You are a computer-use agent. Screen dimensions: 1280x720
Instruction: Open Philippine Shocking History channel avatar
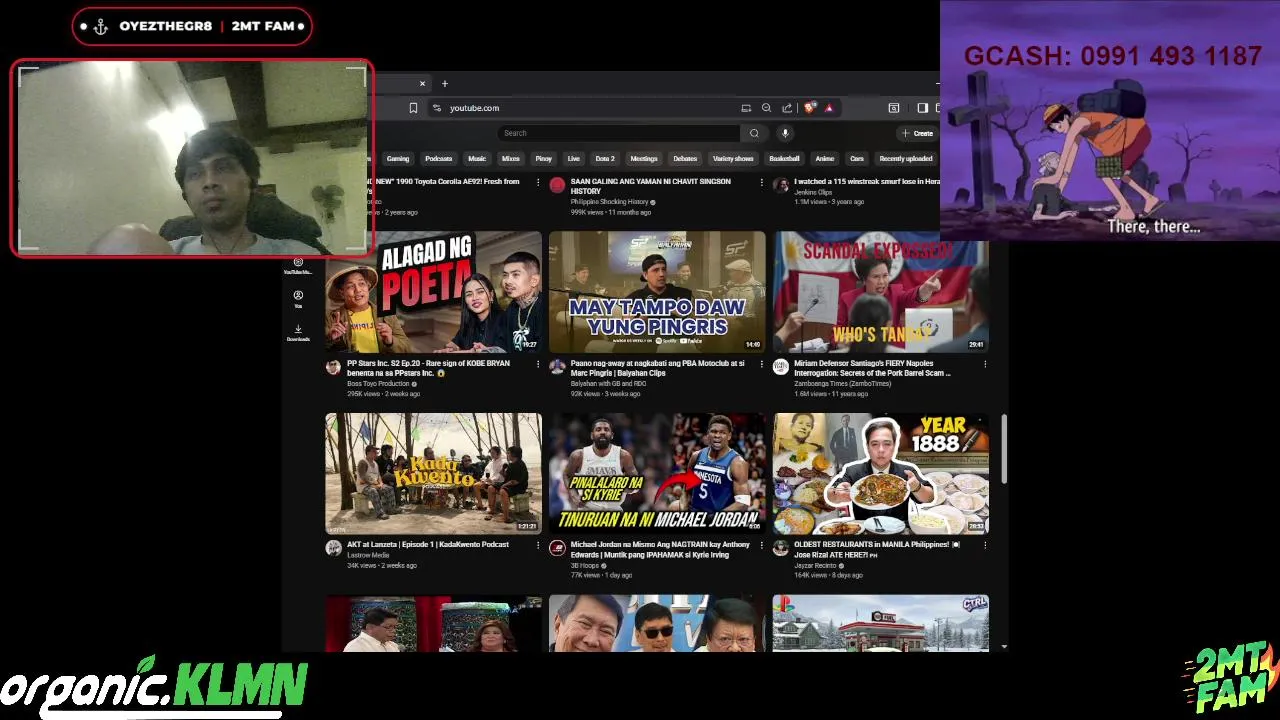[x=557, y=185]
